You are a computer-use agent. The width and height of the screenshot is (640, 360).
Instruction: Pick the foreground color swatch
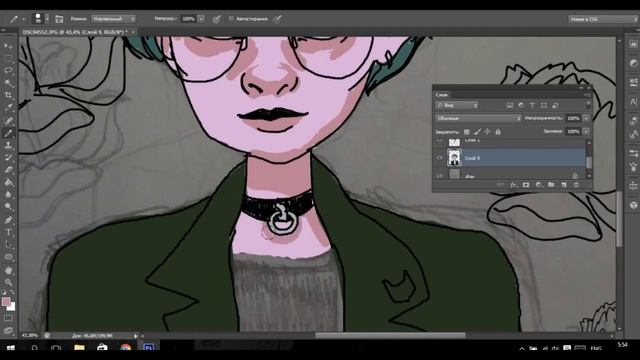pyautogui.click(x=6, y=302)
